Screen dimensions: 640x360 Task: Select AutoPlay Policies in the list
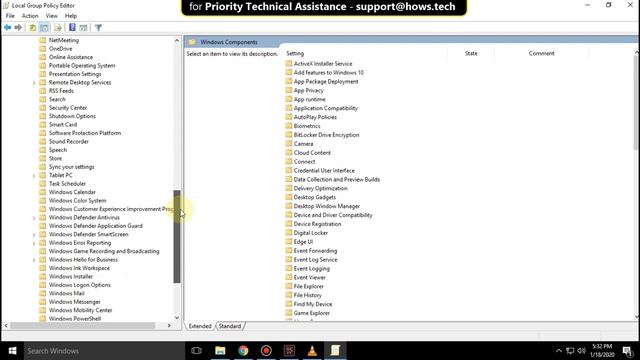pyautogui.click(x=315, y=117)
